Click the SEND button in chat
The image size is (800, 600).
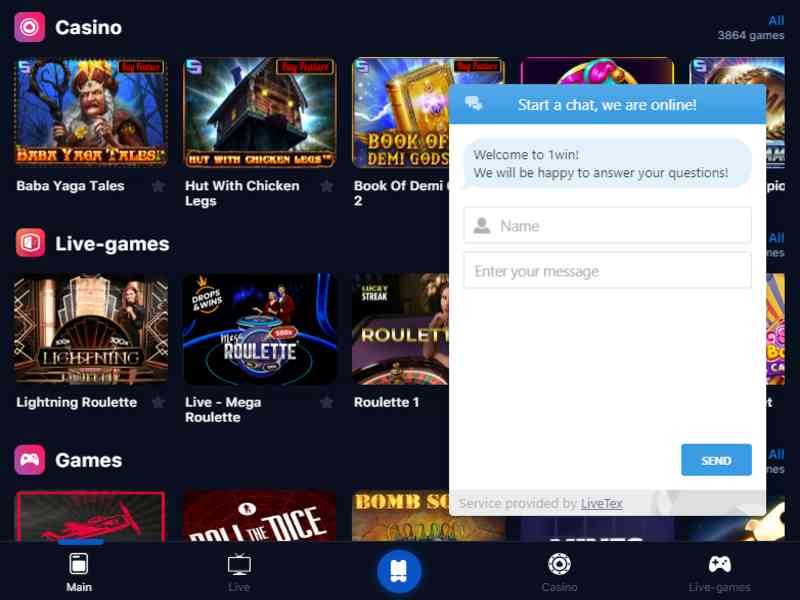716,460
